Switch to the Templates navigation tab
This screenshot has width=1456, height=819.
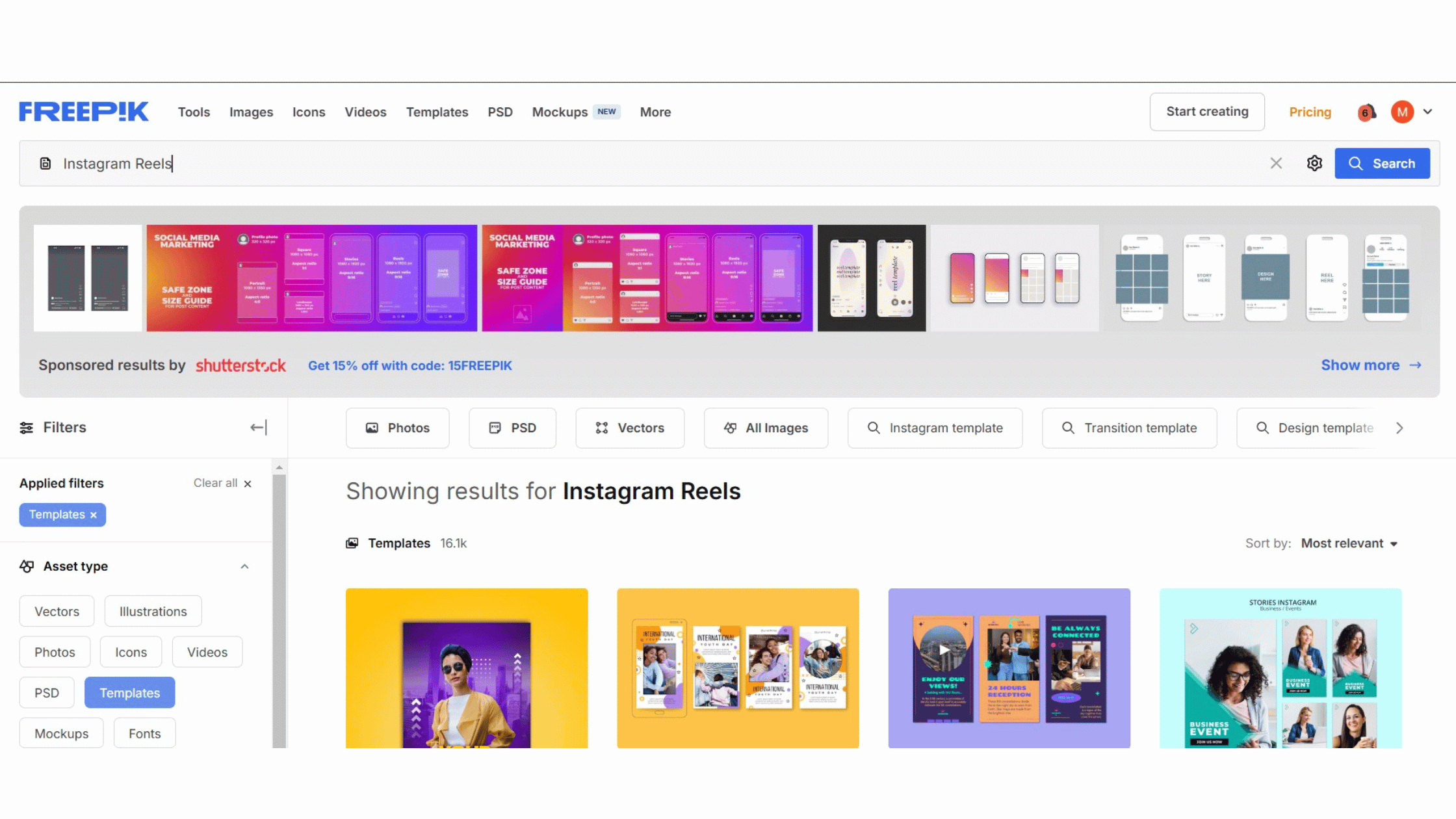click(x=437, y=112)
